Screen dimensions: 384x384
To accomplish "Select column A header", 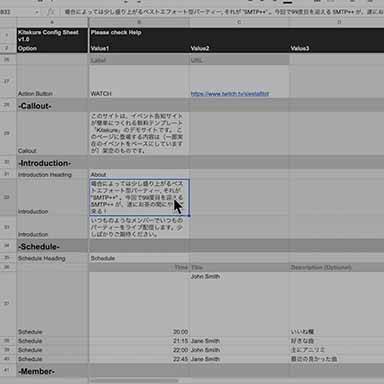I will [x=52, y=22].
